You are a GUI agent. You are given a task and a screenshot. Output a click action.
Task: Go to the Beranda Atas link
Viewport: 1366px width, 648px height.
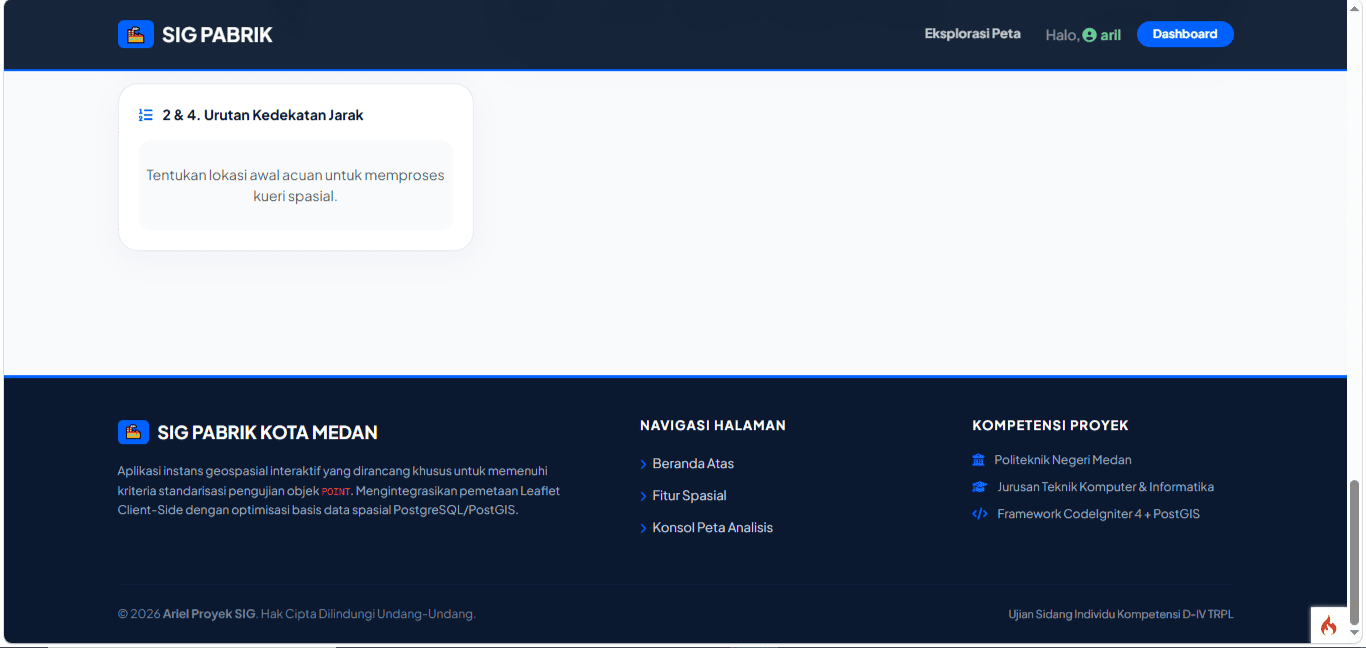point(693,464)
